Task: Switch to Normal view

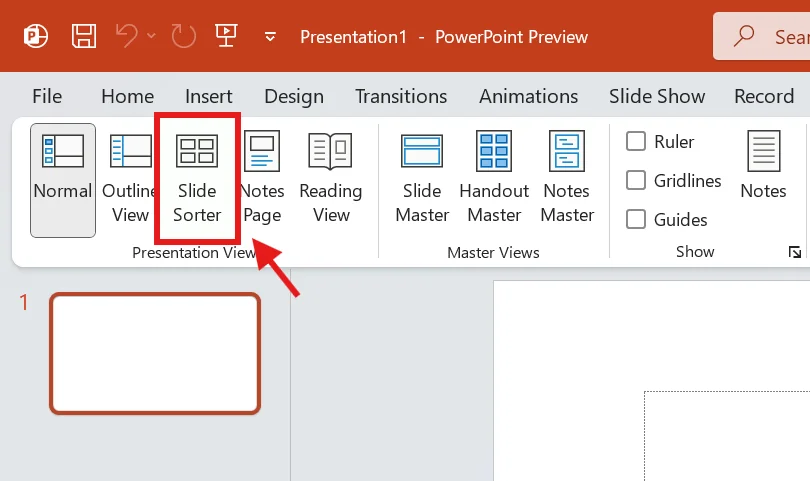Action: 62,180
